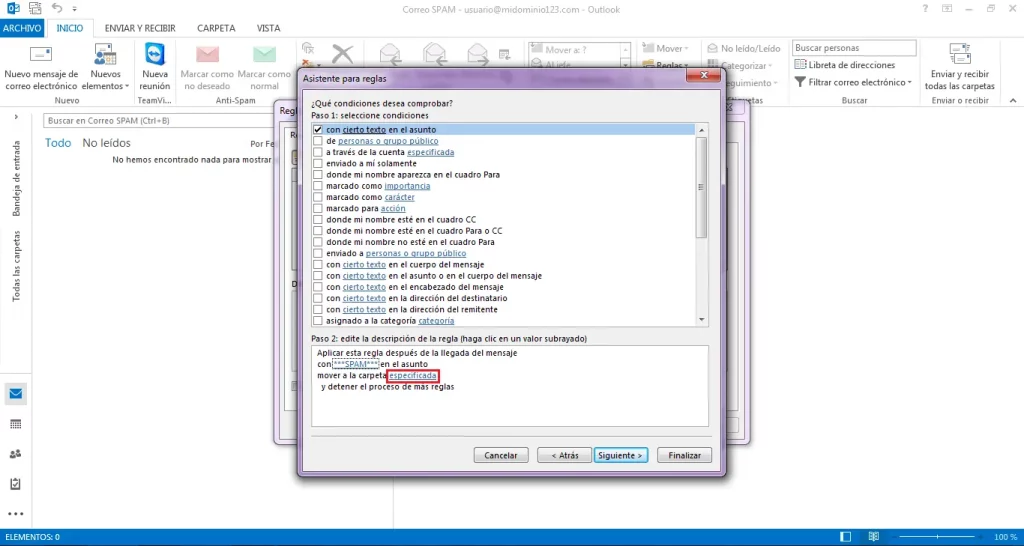Collapse the ribbon with the caret

(1013, 101)
